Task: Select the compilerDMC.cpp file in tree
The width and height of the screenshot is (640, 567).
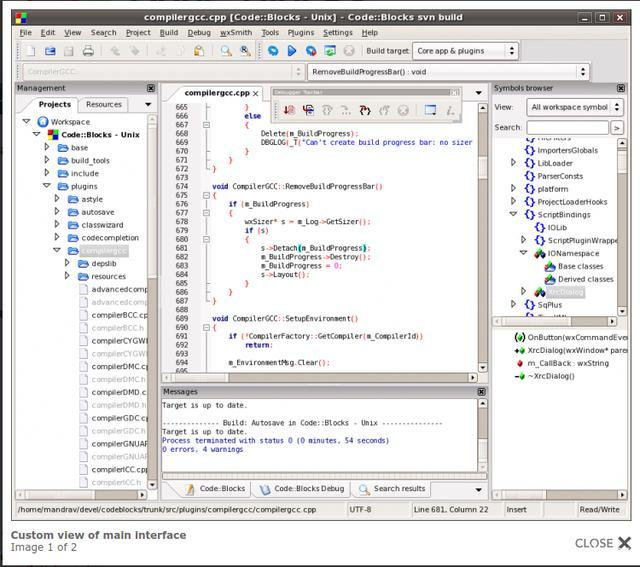Action: tap(113, 367)
